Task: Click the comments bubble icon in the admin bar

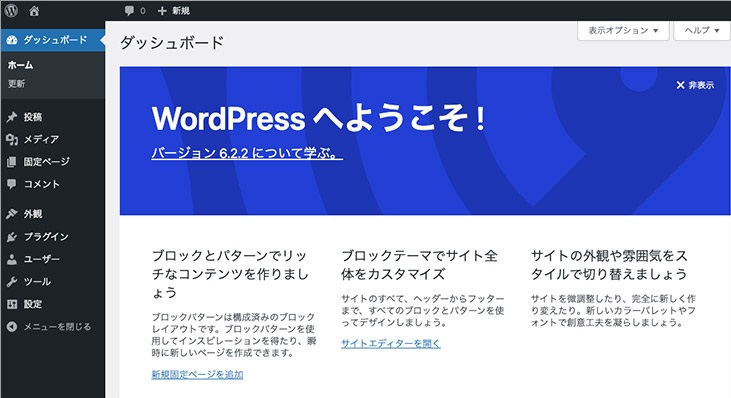Action: click(x=130, y=11)
